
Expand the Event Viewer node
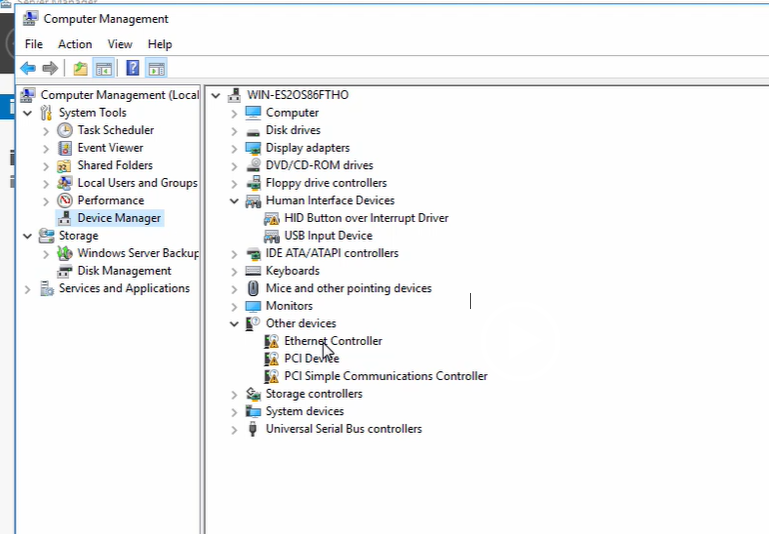click(46, 149)
